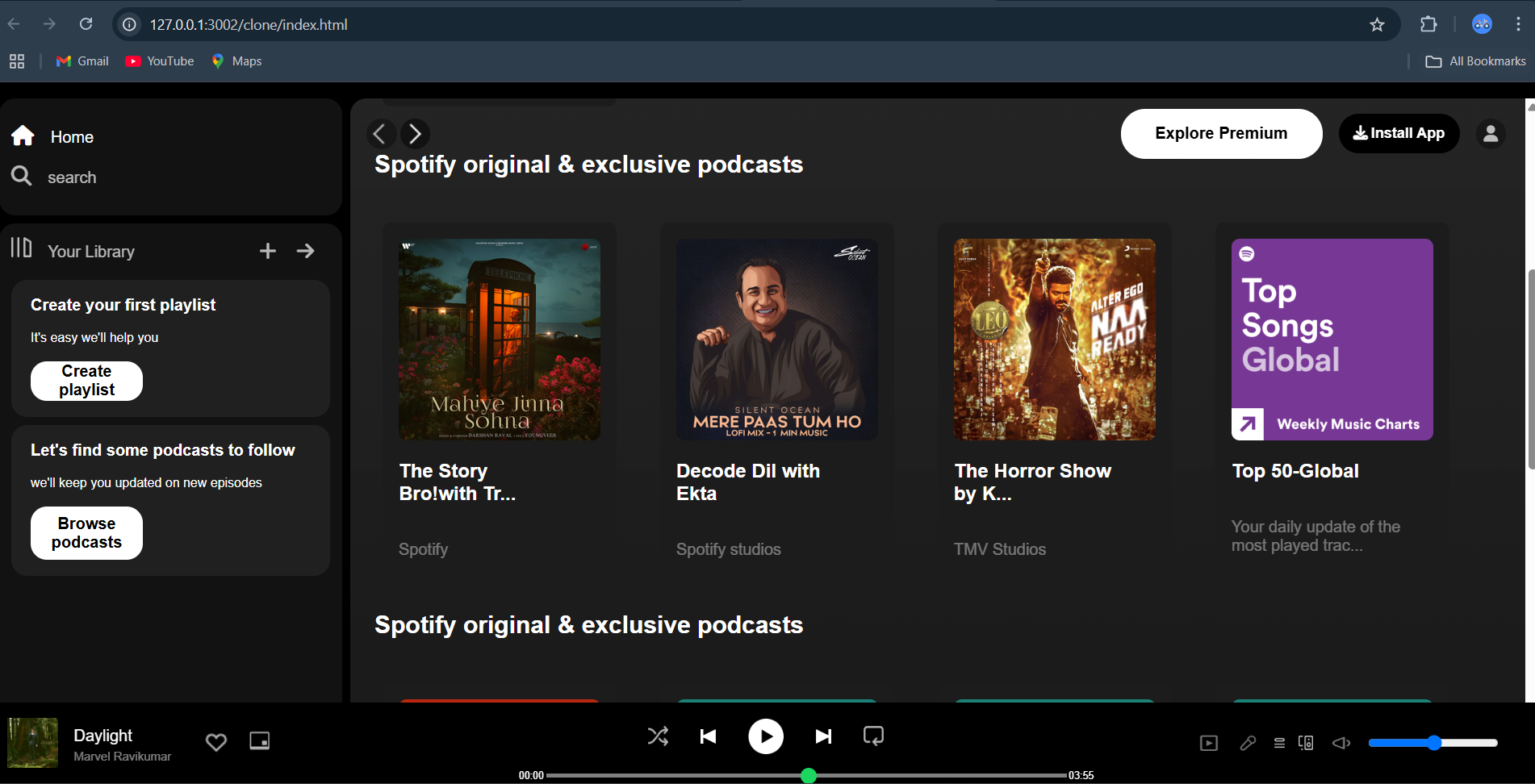Skip to next track
This screenshot has width=1535, height=784.
(823, 736)
